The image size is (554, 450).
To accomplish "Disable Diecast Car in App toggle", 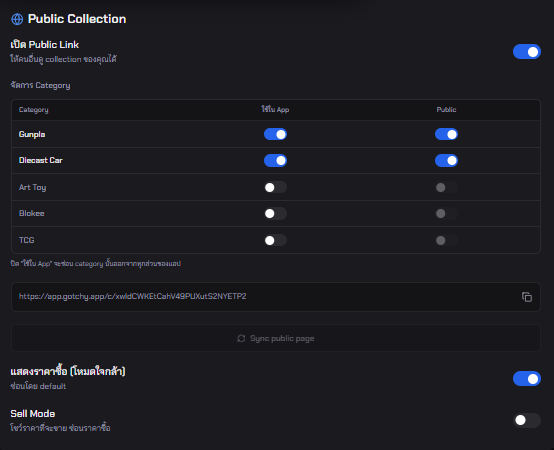I will click(275, 161).
